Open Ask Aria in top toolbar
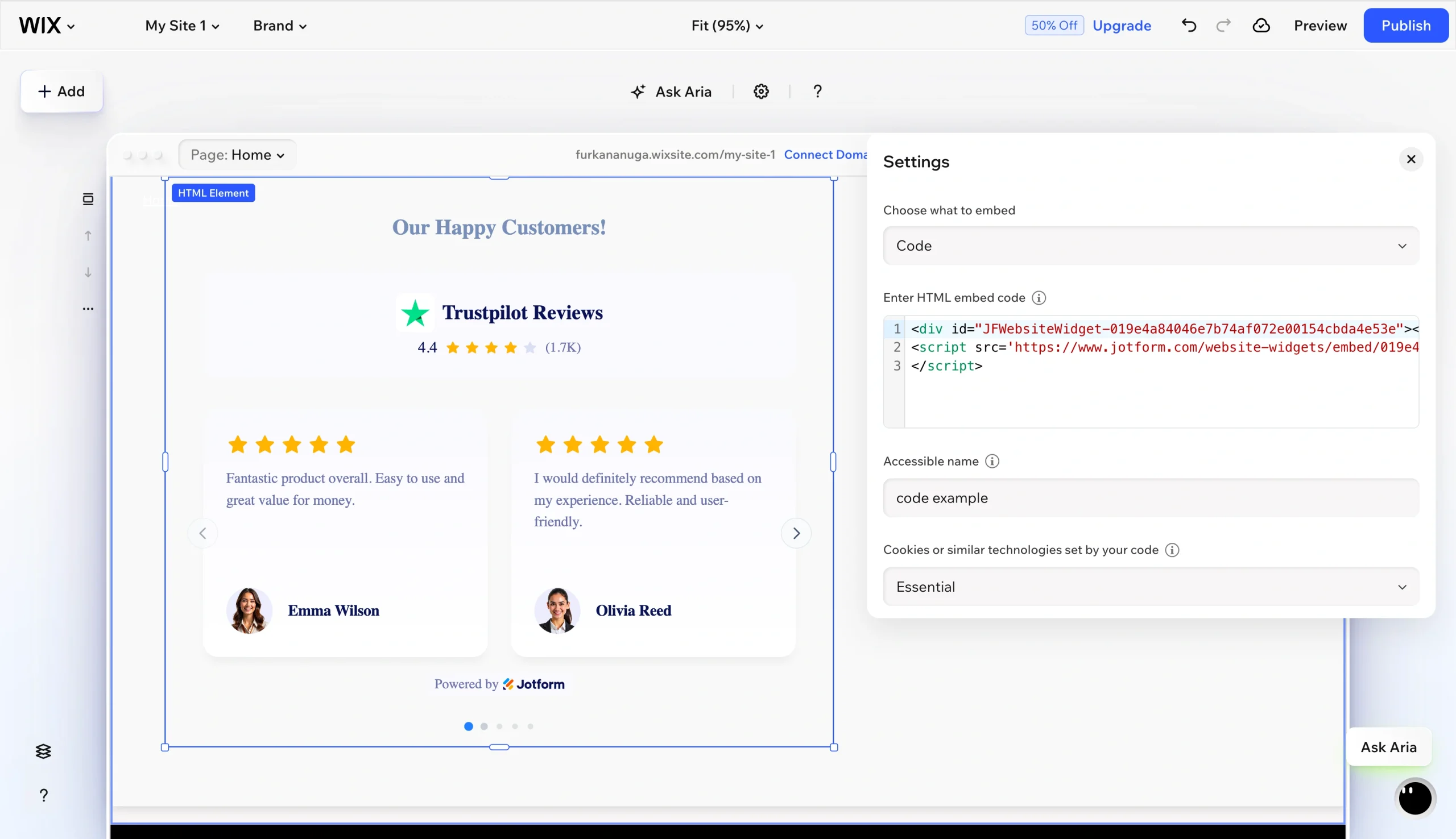This screenshot has height=839, width=1456. [x=671, y=92]
